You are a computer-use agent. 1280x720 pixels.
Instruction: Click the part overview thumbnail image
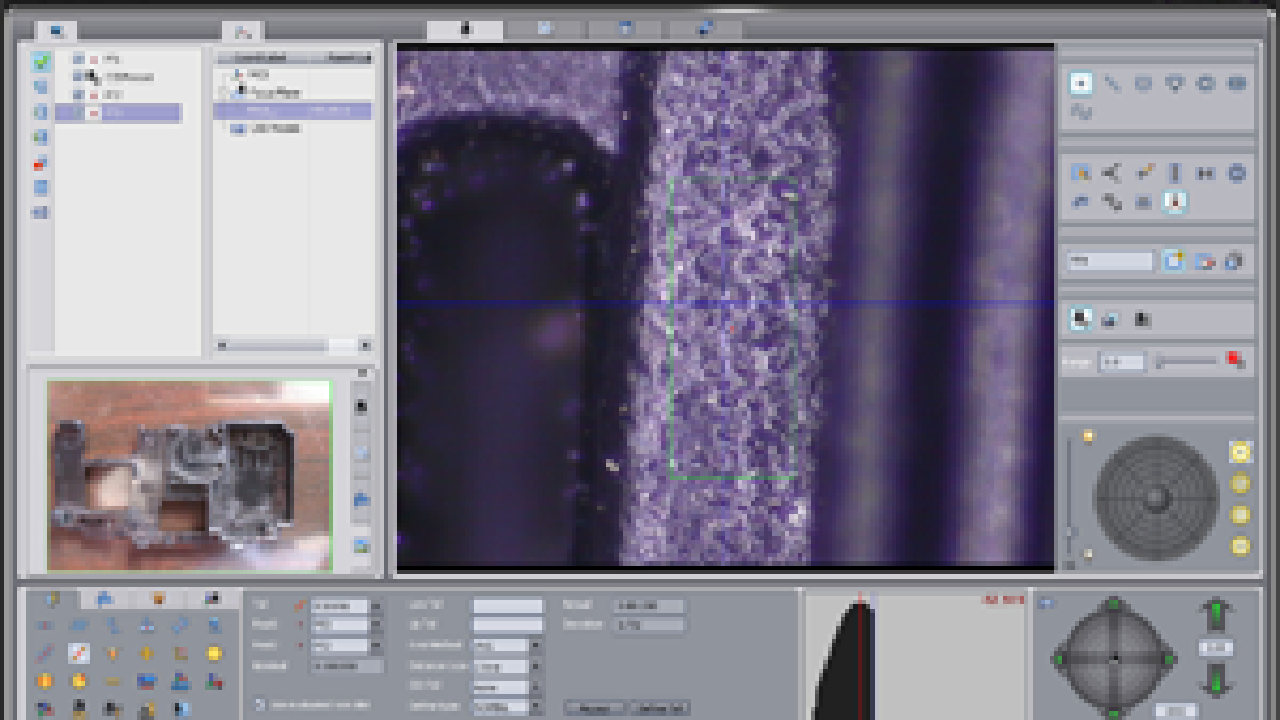pyautogui.click(x=189, y=475)
